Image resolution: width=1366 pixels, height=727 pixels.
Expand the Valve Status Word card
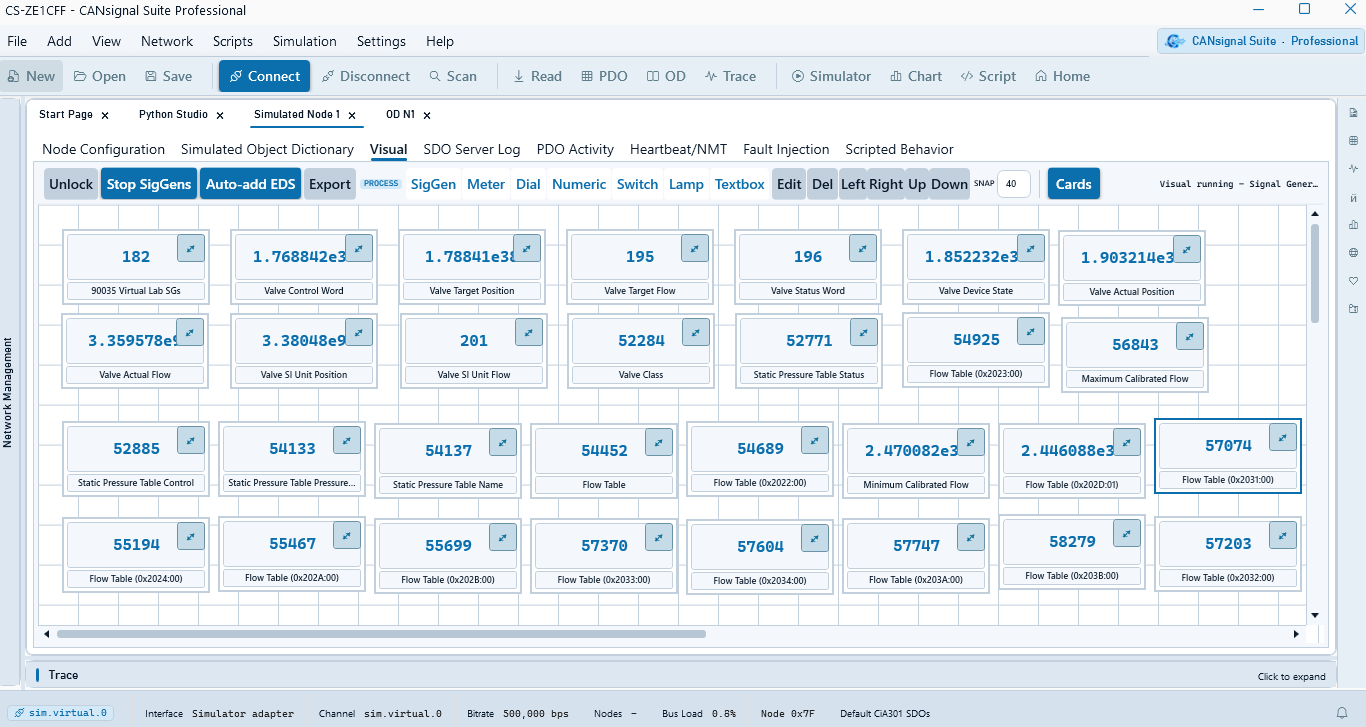(863, 248)
